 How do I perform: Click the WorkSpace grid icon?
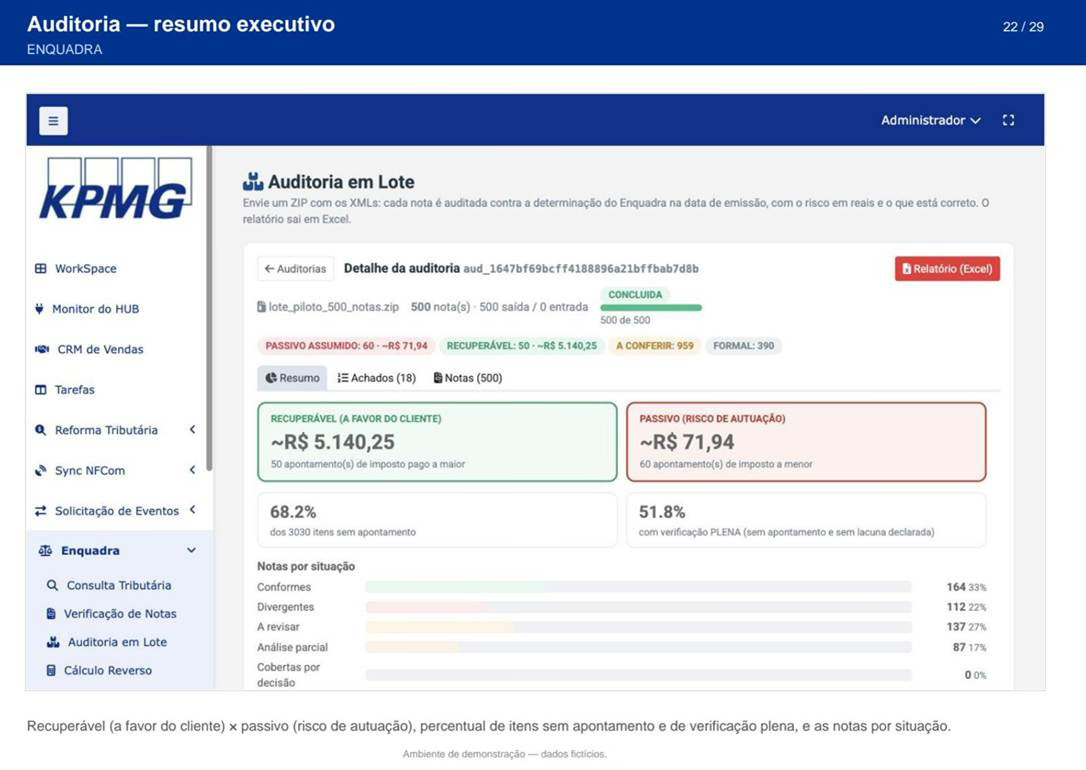point(41,269)
